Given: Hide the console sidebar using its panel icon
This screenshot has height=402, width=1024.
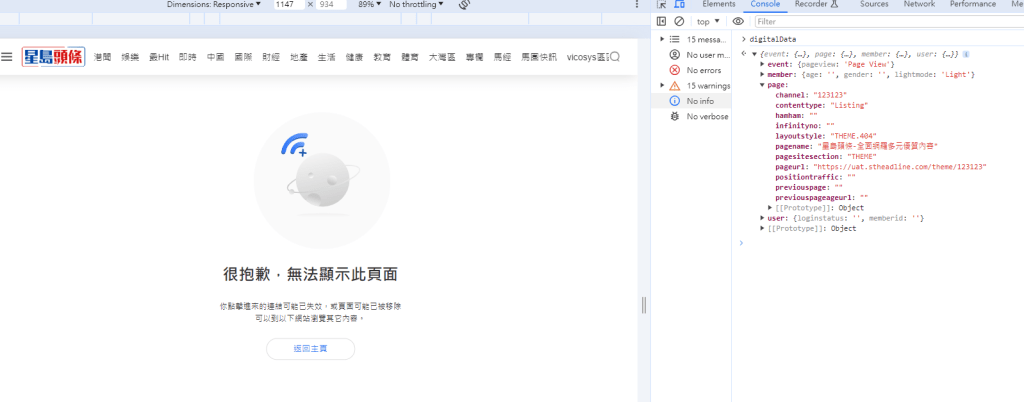Looking at the screenshot, I should (x=662, y=21).
